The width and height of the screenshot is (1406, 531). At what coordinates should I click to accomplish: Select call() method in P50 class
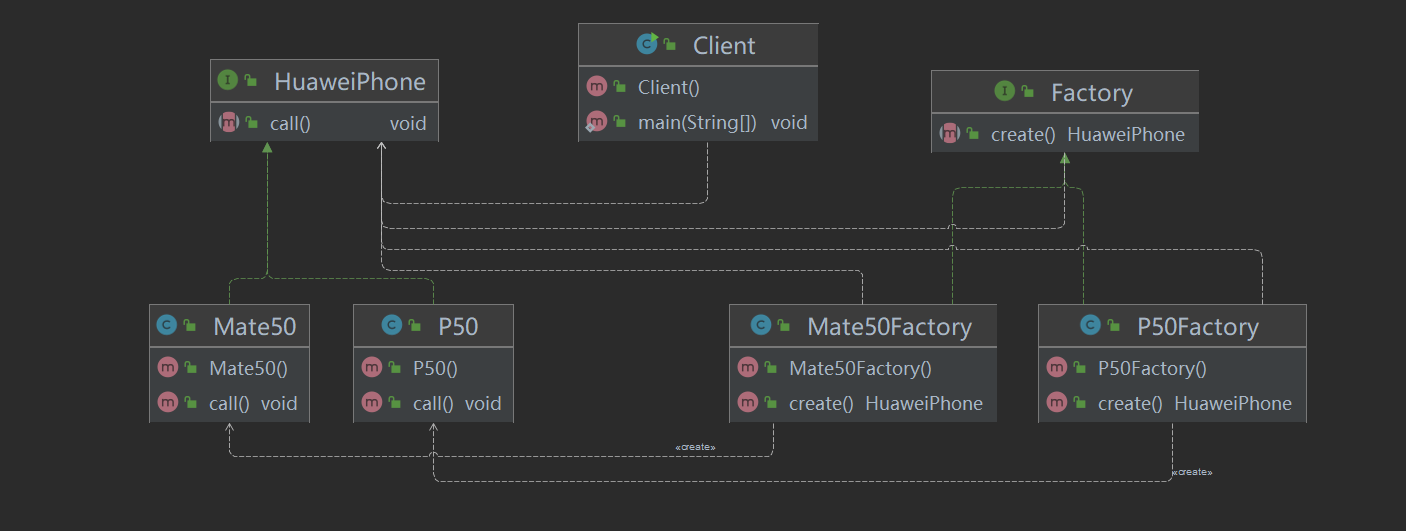click(433, 404)
